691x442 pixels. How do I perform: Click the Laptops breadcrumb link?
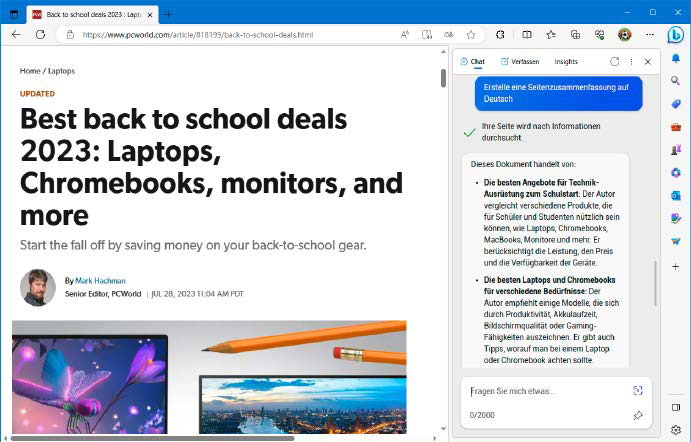[x=61, y=71]
